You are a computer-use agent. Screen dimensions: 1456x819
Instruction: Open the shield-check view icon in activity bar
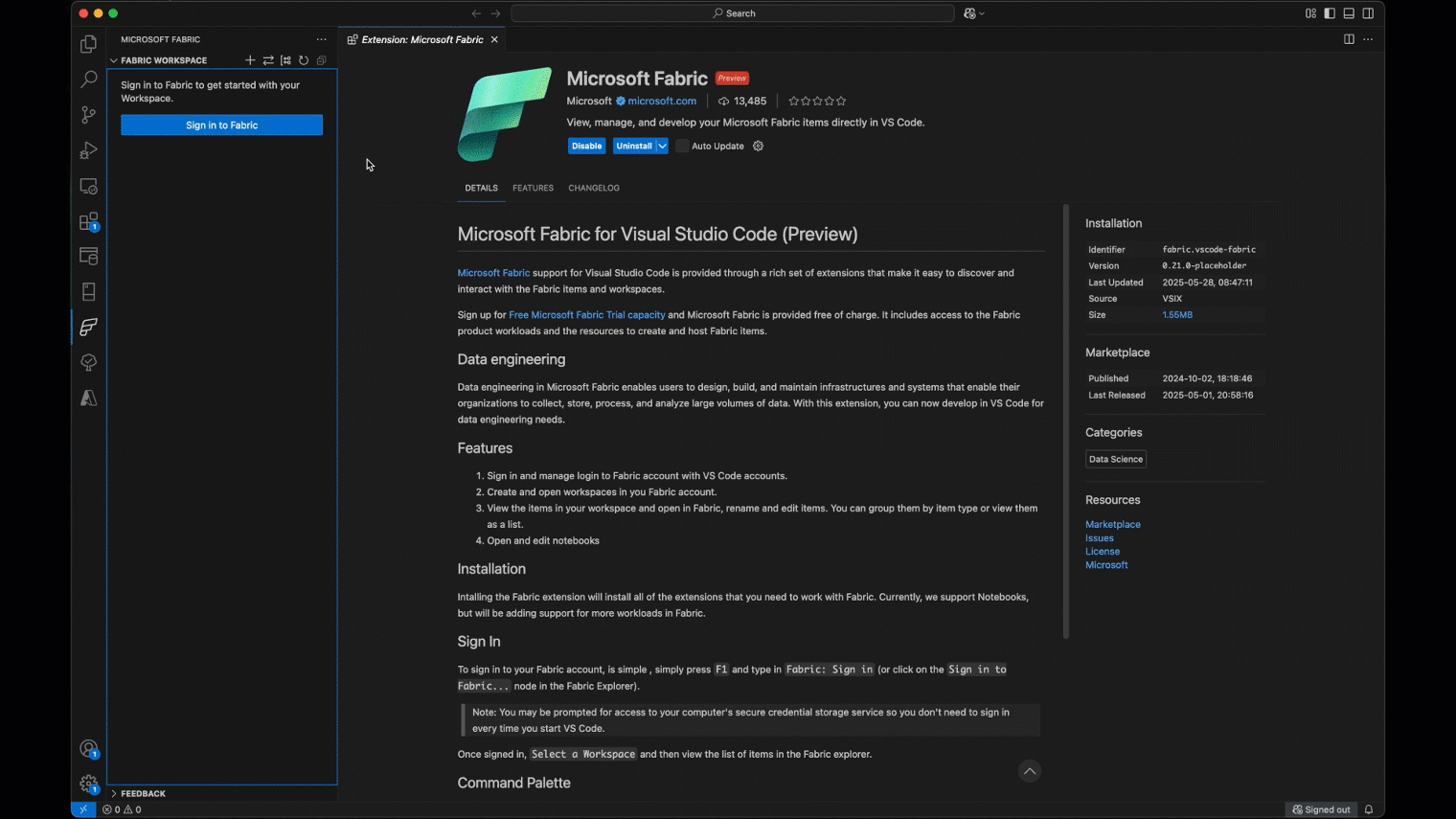(x=88, y=363)
